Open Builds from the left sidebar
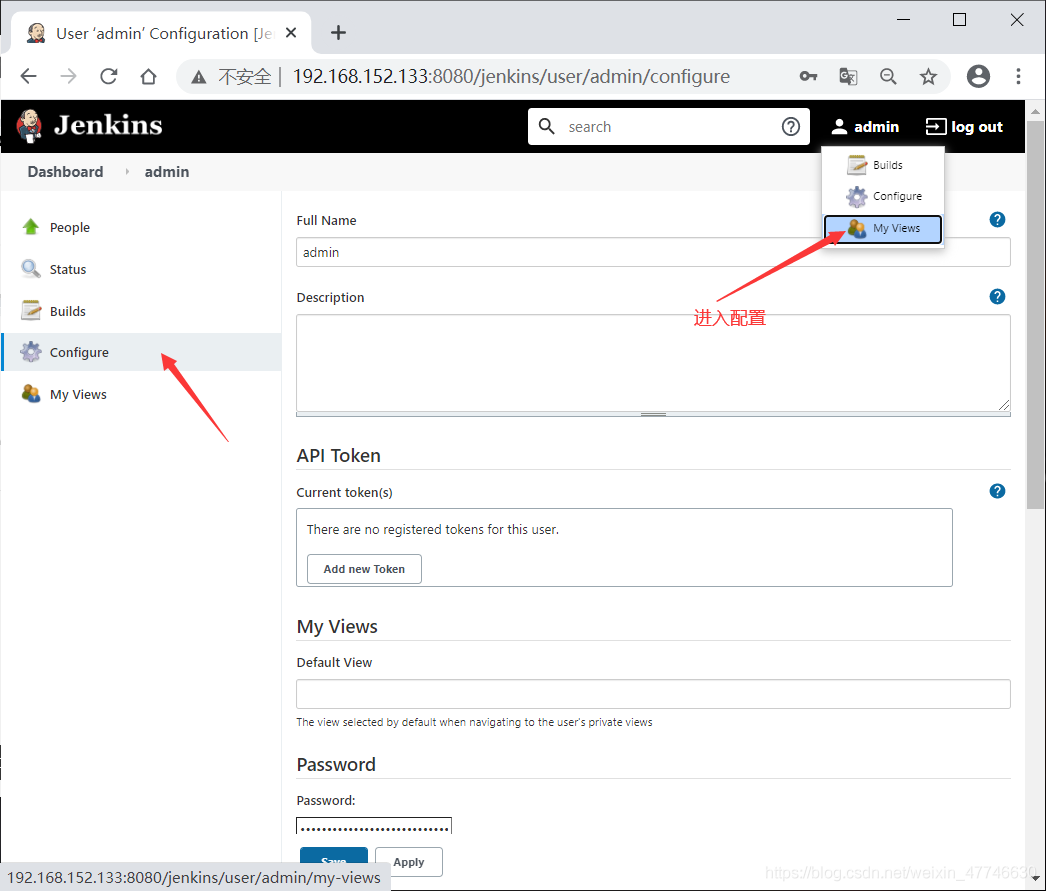 pyautogui.click(x=67, y=311)
